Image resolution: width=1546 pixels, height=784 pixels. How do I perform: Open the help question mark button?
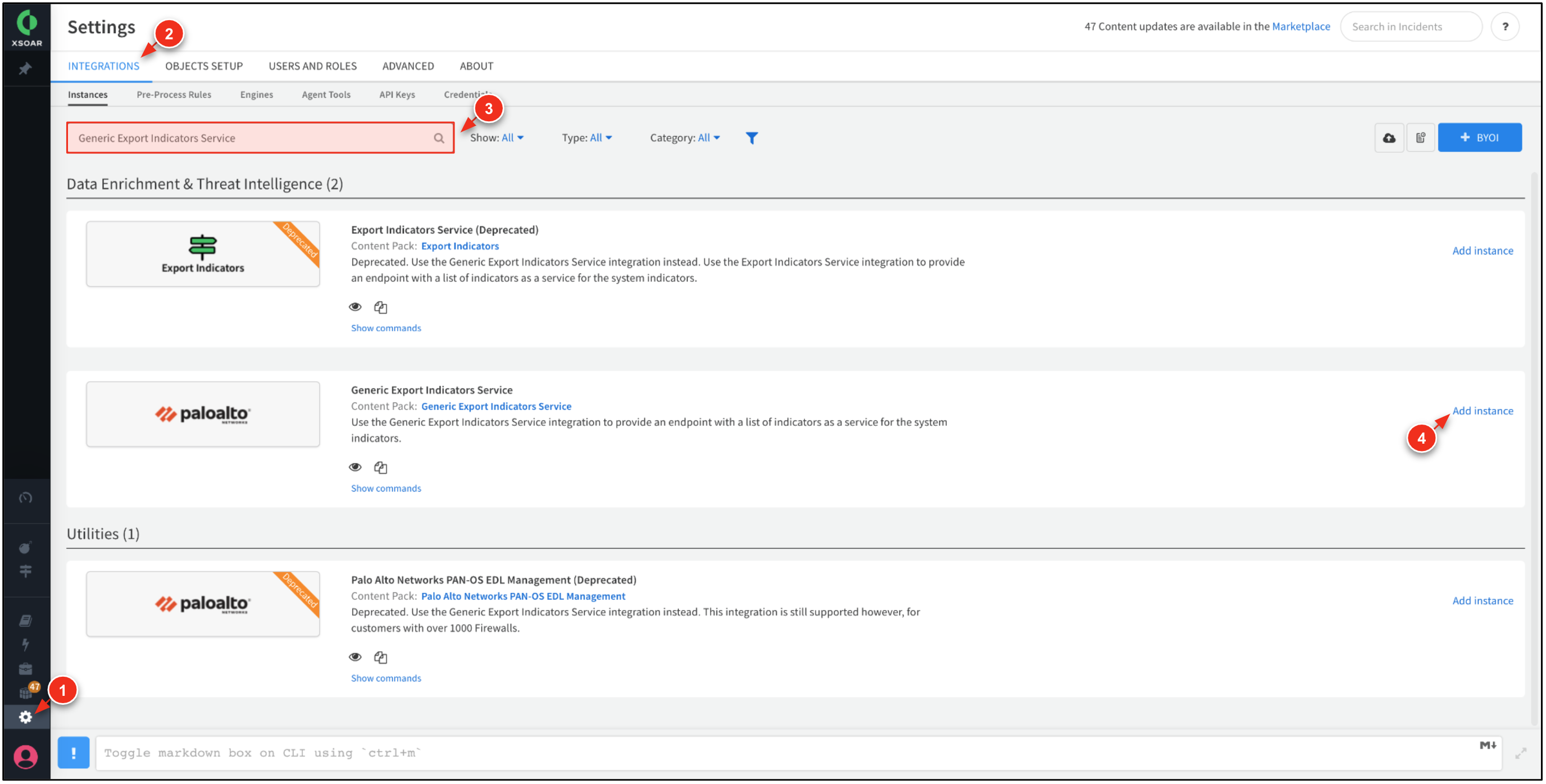click(x=1505, y=26)
